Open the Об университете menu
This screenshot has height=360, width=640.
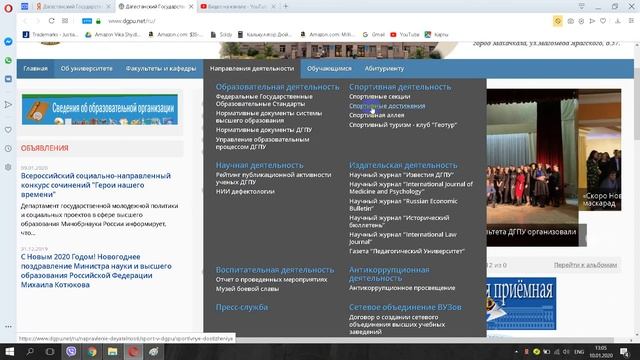pos(87,69)
